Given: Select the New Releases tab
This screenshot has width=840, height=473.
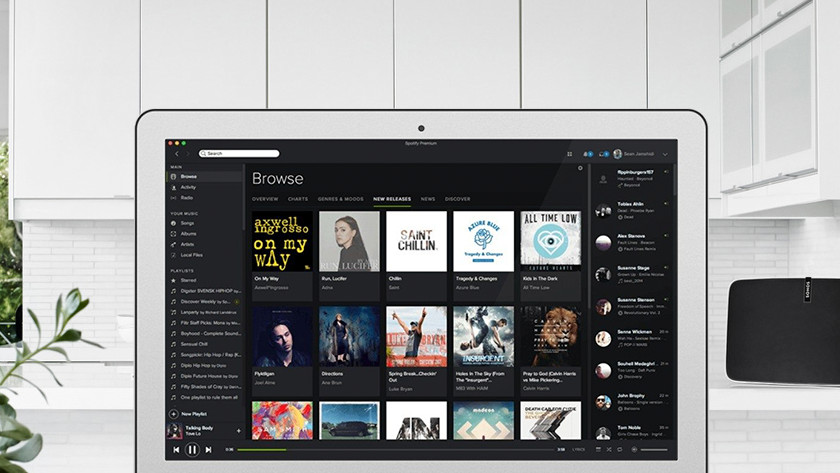Looking at the screenshot, I should pos(392,199).
